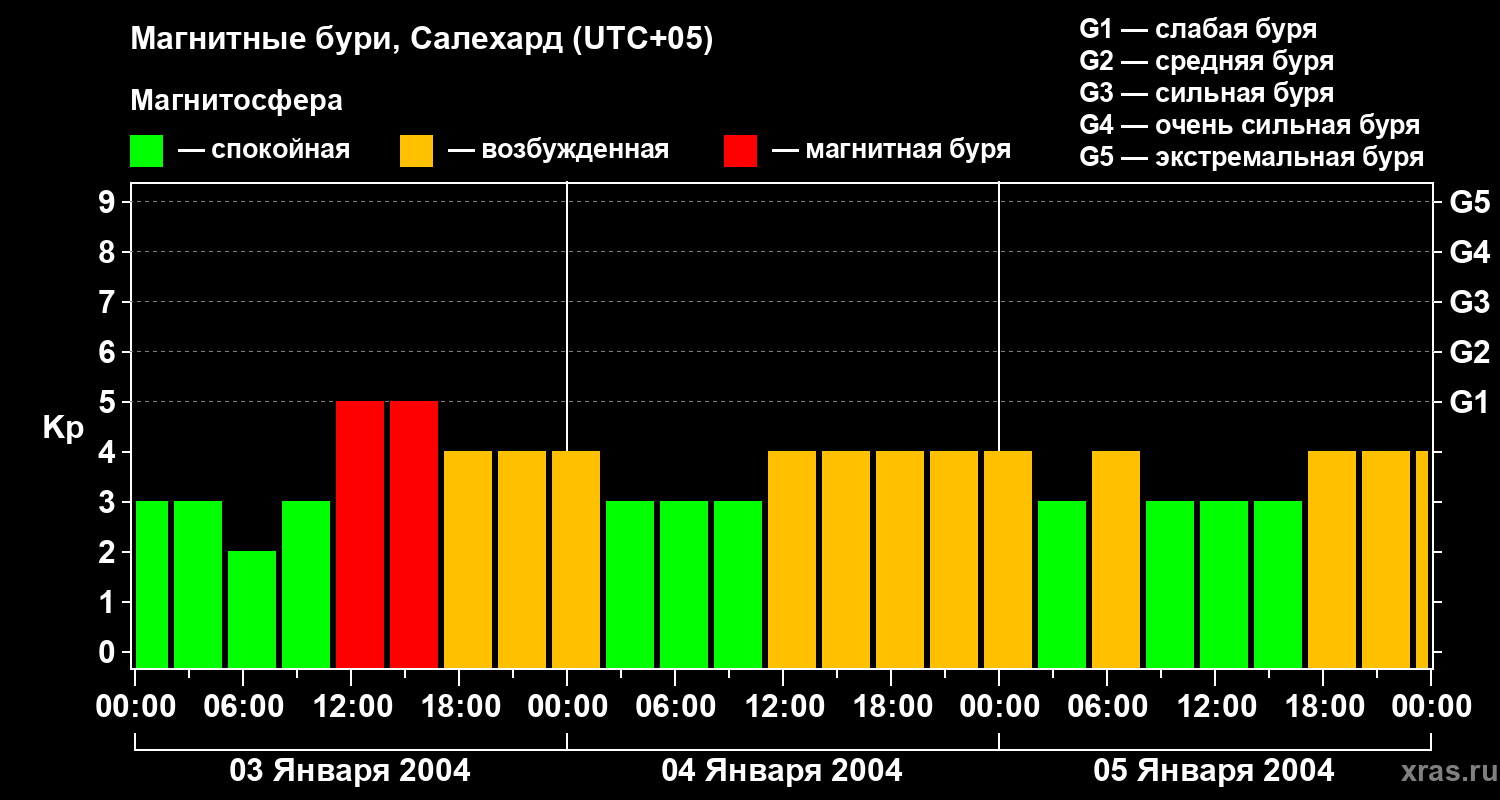Viewport: 1500px width, 800px height.
Task: Select the 'G4 — очень сильная буря' legend line
Action: pyautogui.click(x=1249, y=125)
